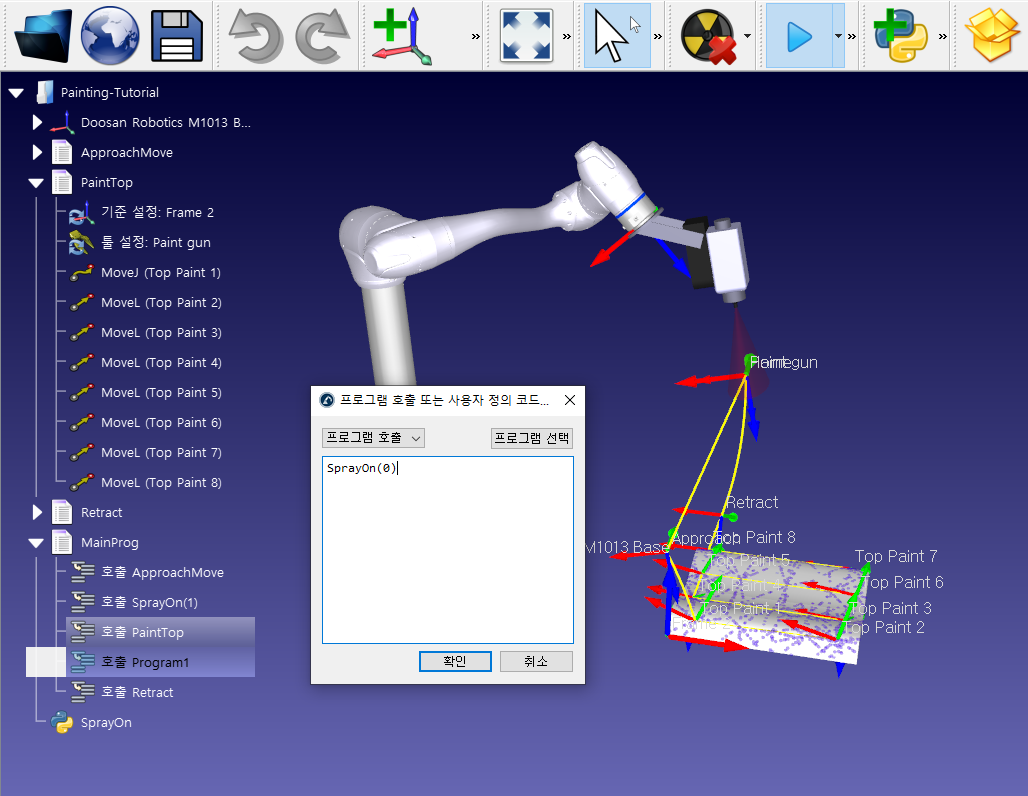
Task: Click the Save station floppy disk icon
Action: point(177,36)
